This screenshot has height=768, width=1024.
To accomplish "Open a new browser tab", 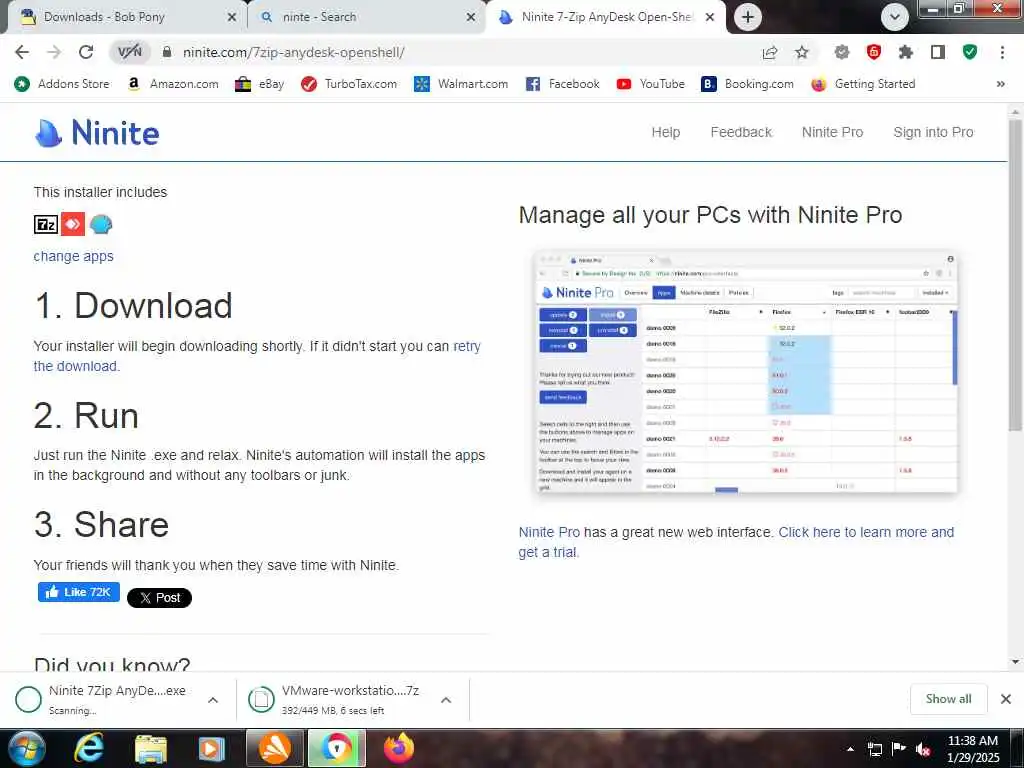I will [x=748, y=17].
